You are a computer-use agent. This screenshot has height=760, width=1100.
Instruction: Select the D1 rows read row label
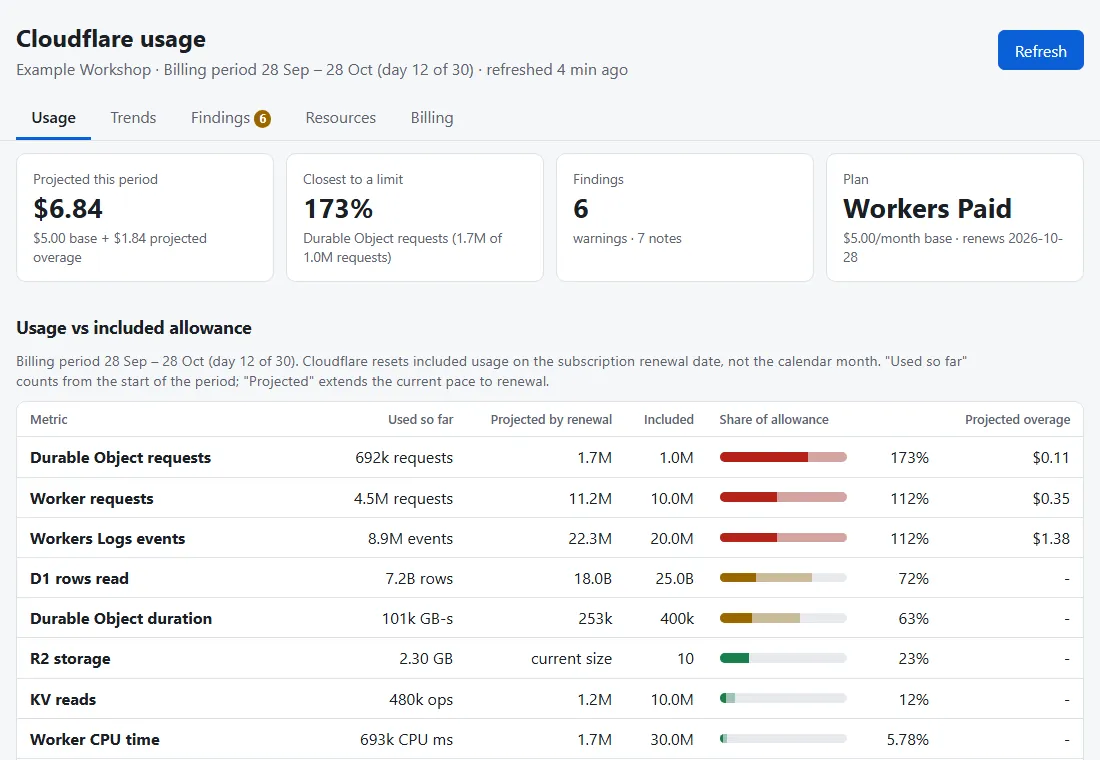tap(79, 578)
